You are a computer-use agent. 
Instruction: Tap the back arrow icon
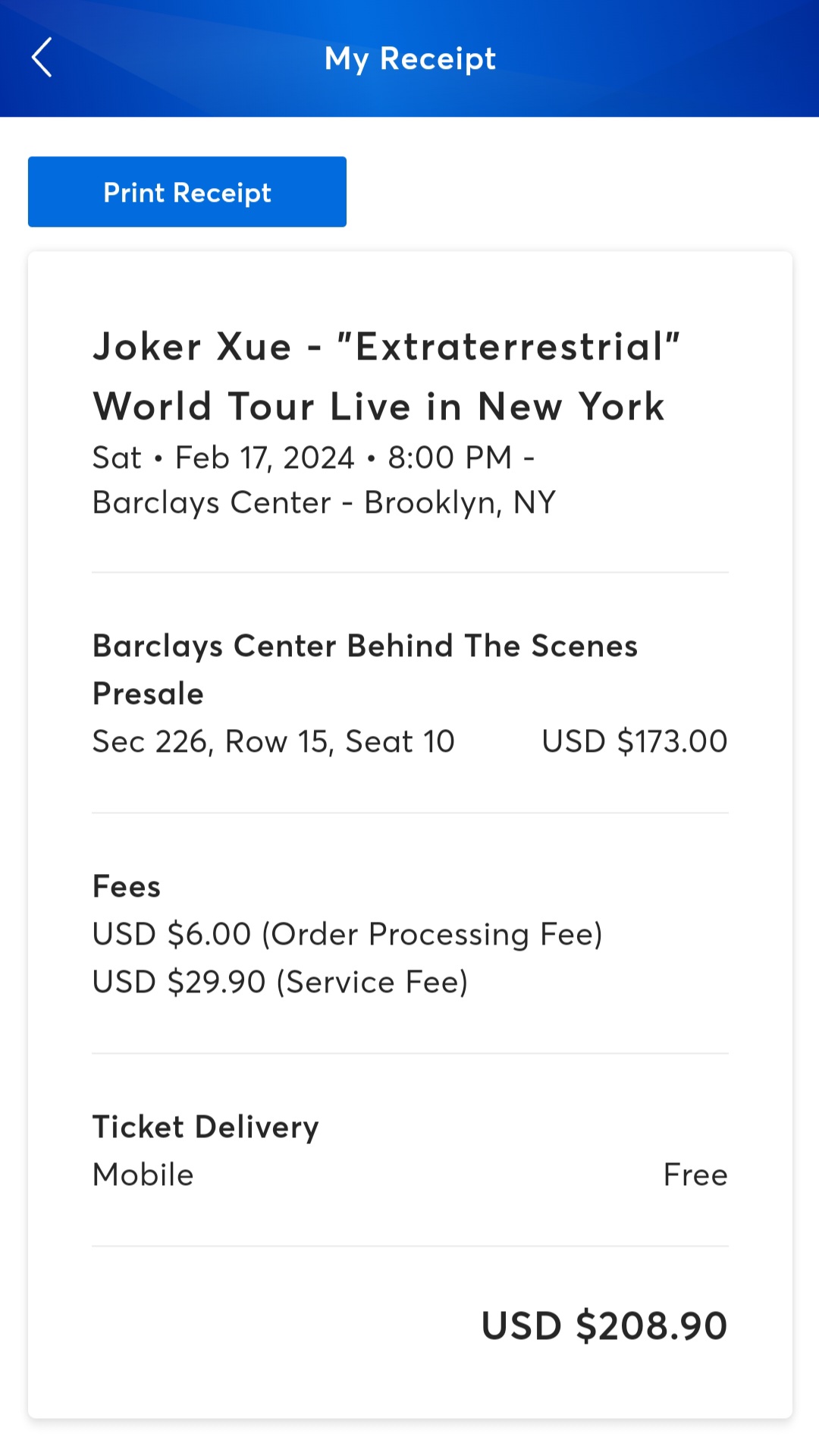coord(42,58)
